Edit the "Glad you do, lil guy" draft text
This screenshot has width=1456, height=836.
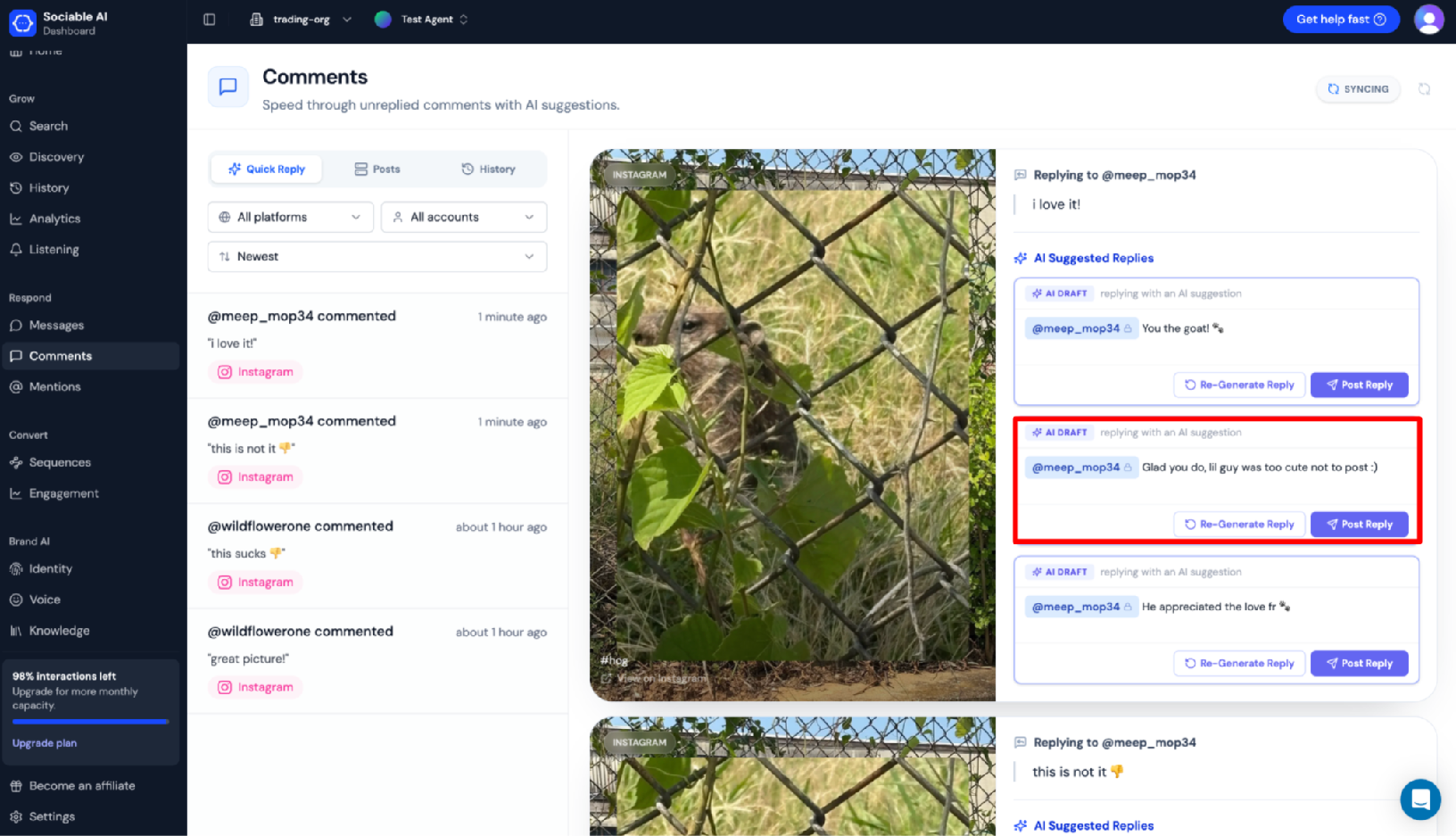pos(1260,468)
